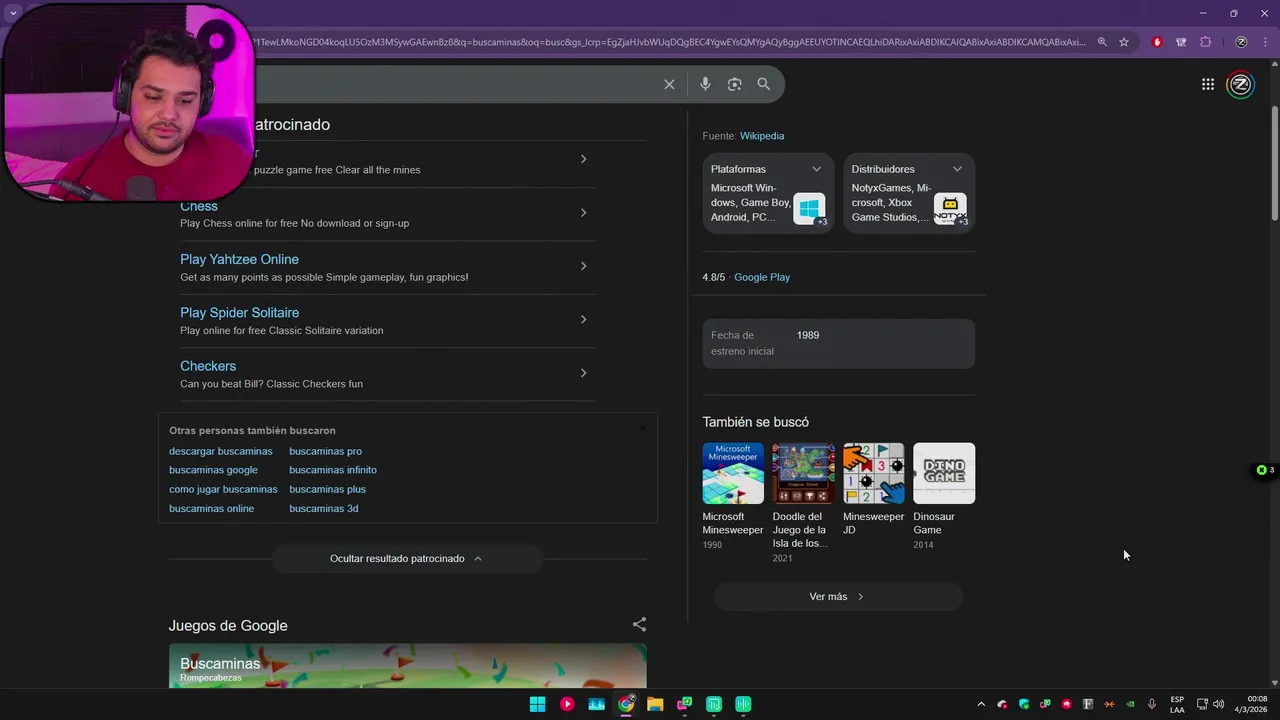Click the NotyxGames logo in Distribuidores
The height and width of the screenshot is (720, 1280).
point(950,209)
